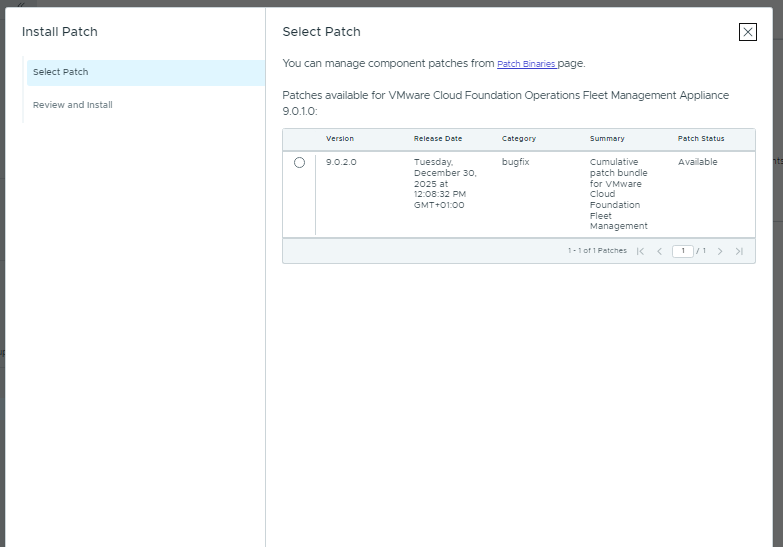The height and width of the screenshot is (547, 783).
Task: Close the Install Patch dialog
Action: (748, 32)
